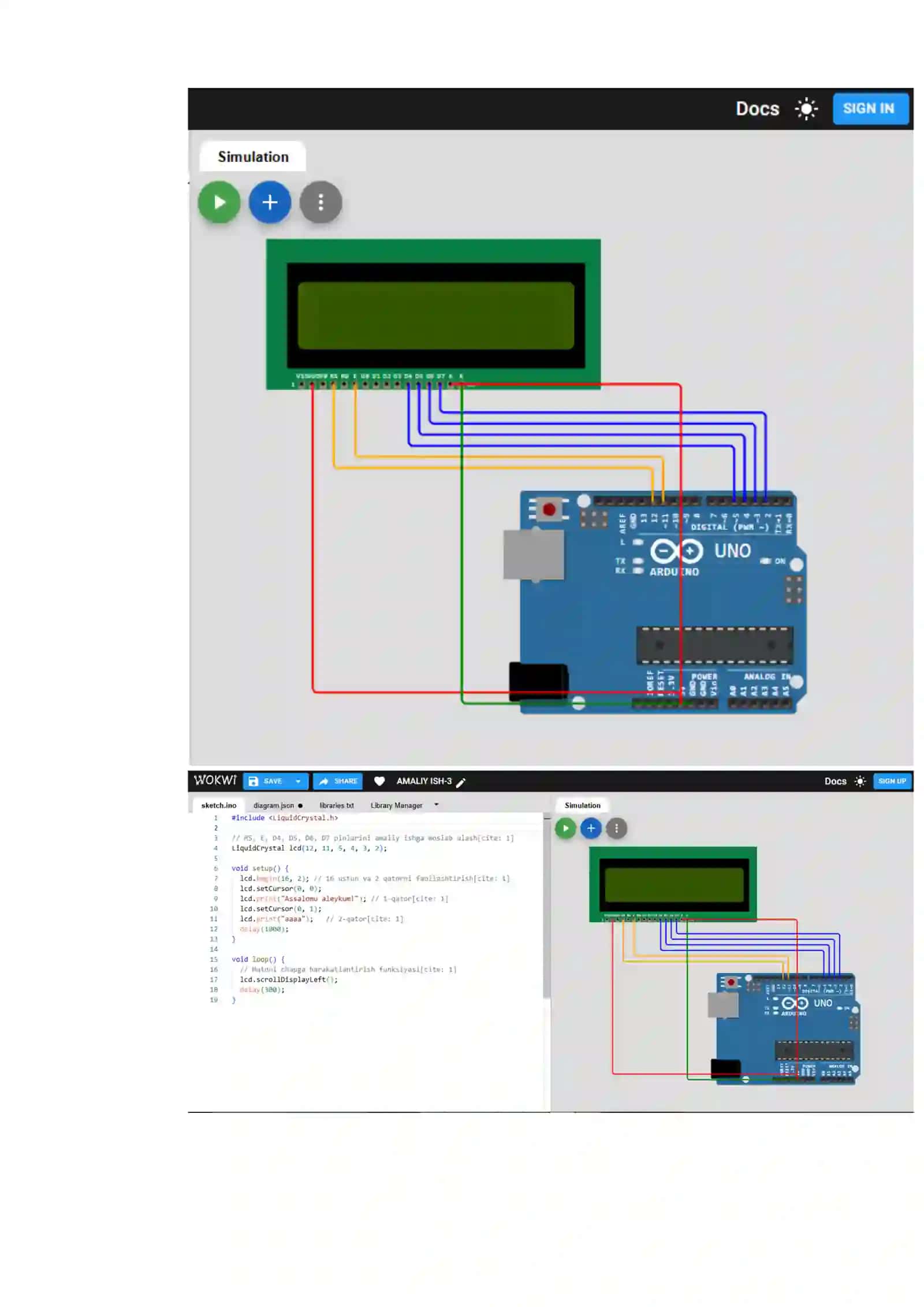The height and width of the screenshot is (1307, 924).
Task: Start simulation in the Wokwi editor's small pane
Action: (x=565, y=828)
